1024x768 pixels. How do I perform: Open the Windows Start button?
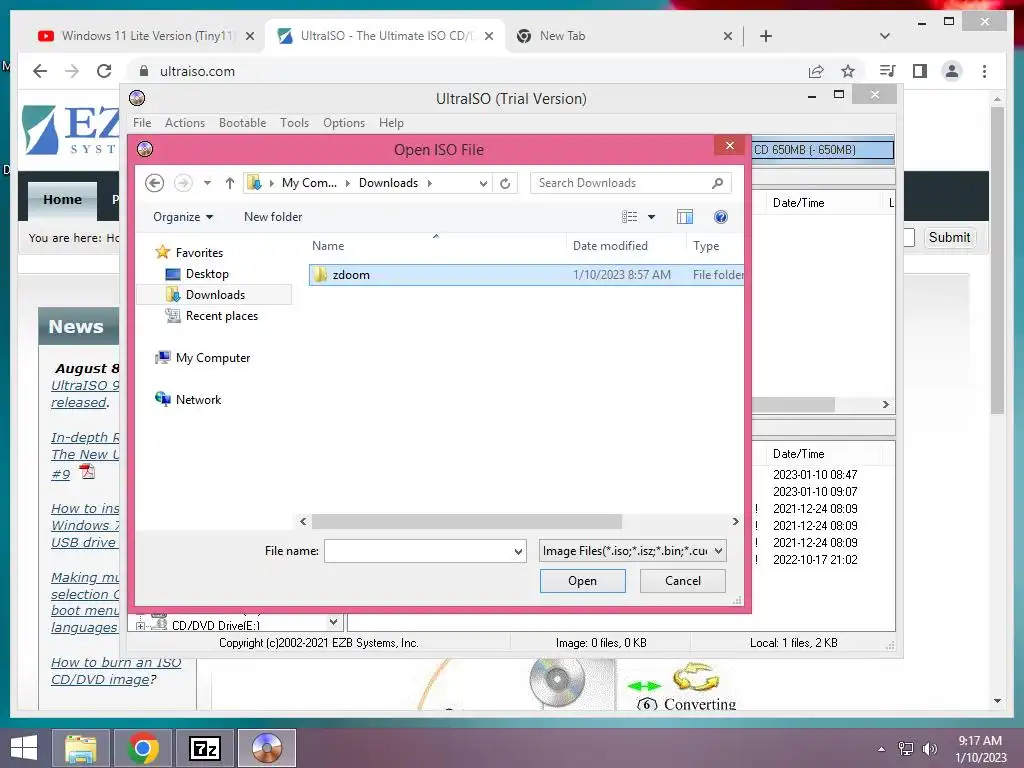click(24, 748)
